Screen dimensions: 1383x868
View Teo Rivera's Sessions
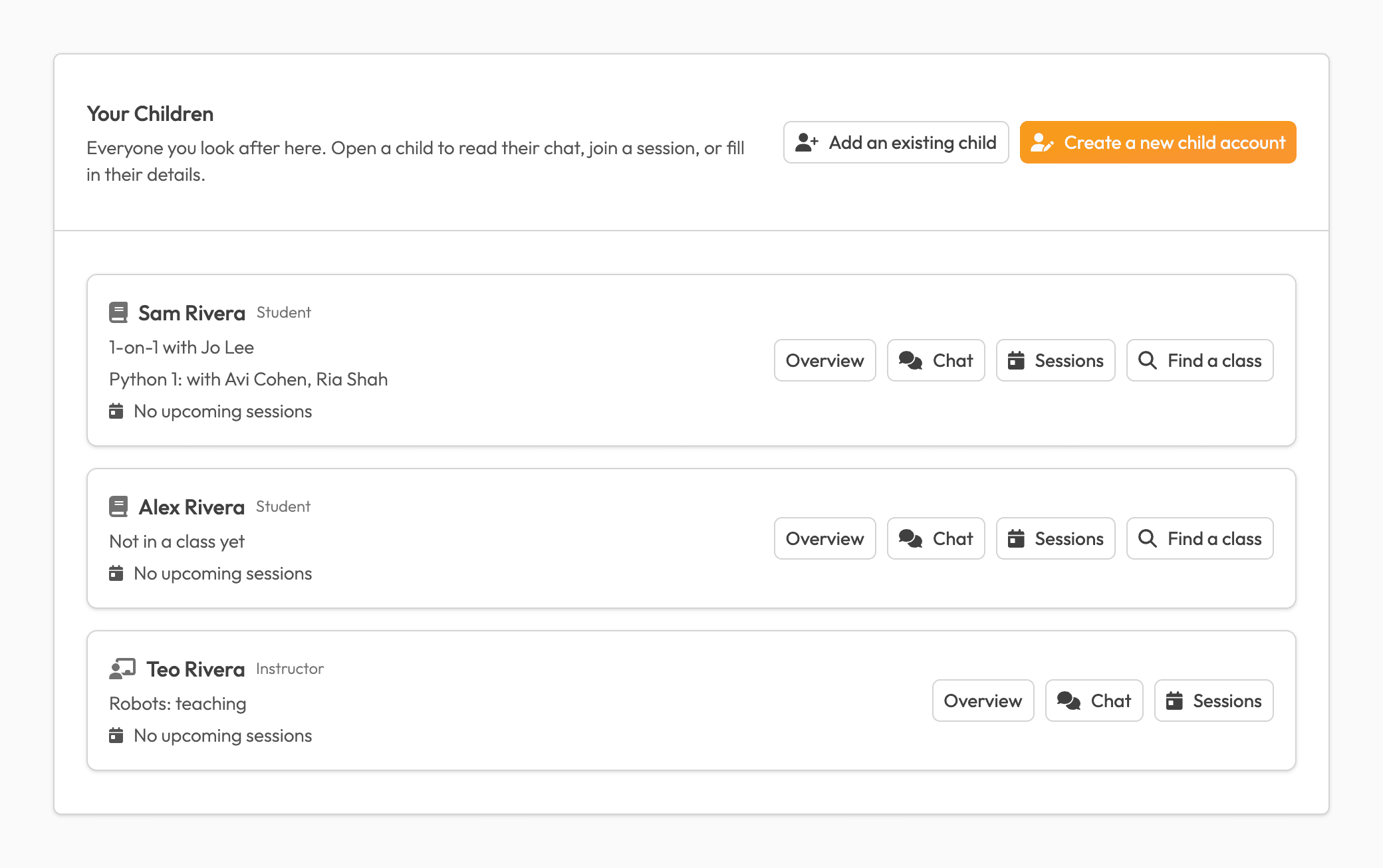[1214, 701]
